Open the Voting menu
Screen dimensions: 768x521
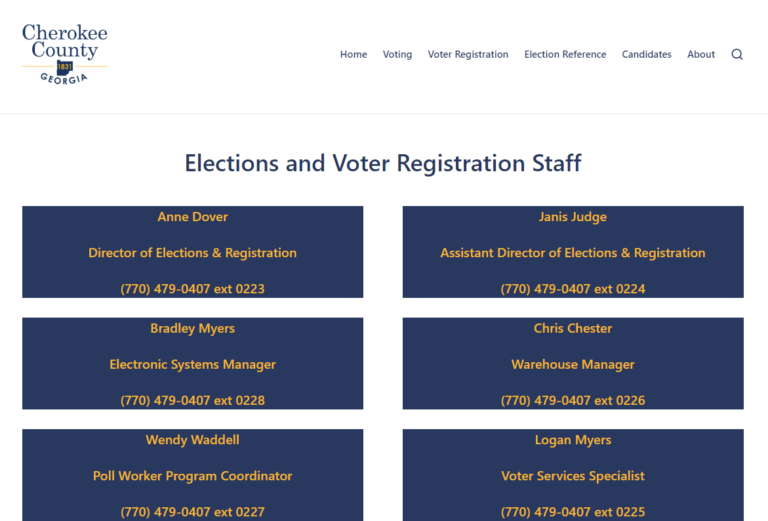[x=397, y=54]
